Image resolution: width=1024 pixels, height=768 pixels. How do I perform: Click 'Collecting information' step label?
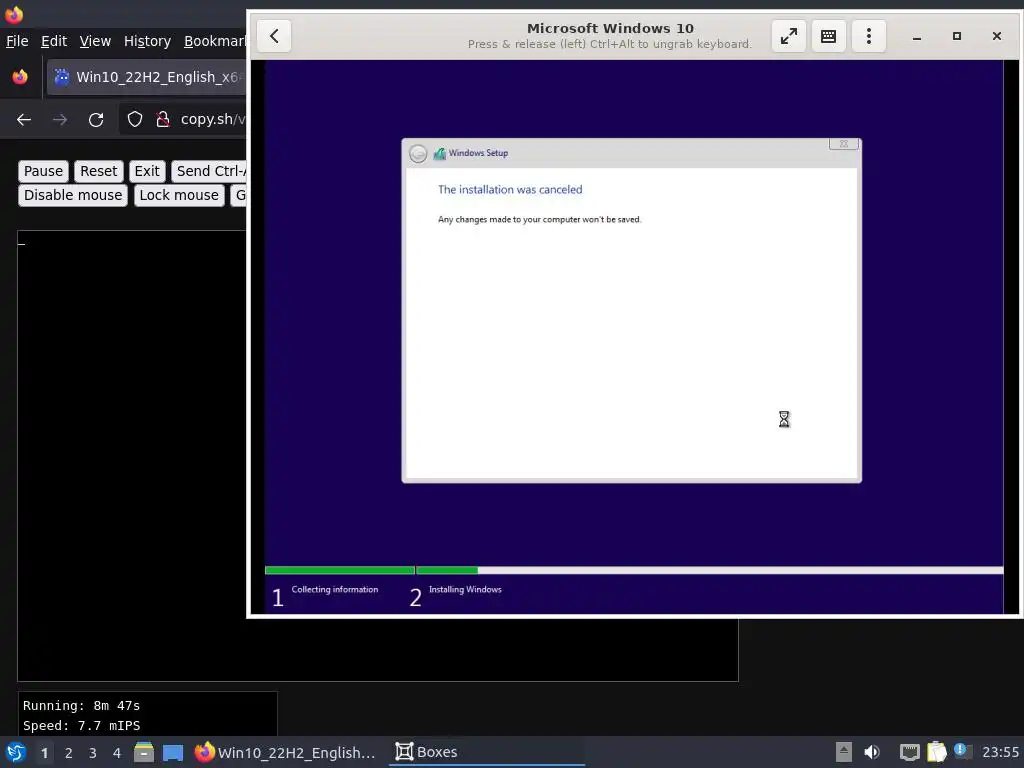click(x=334, y=589)
